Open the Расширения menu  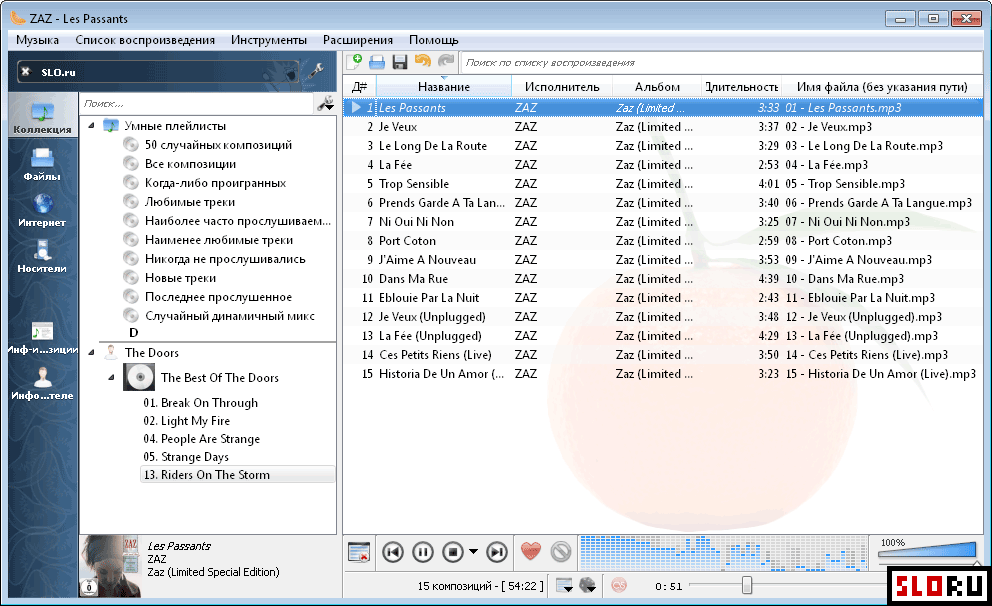[357, 40]
